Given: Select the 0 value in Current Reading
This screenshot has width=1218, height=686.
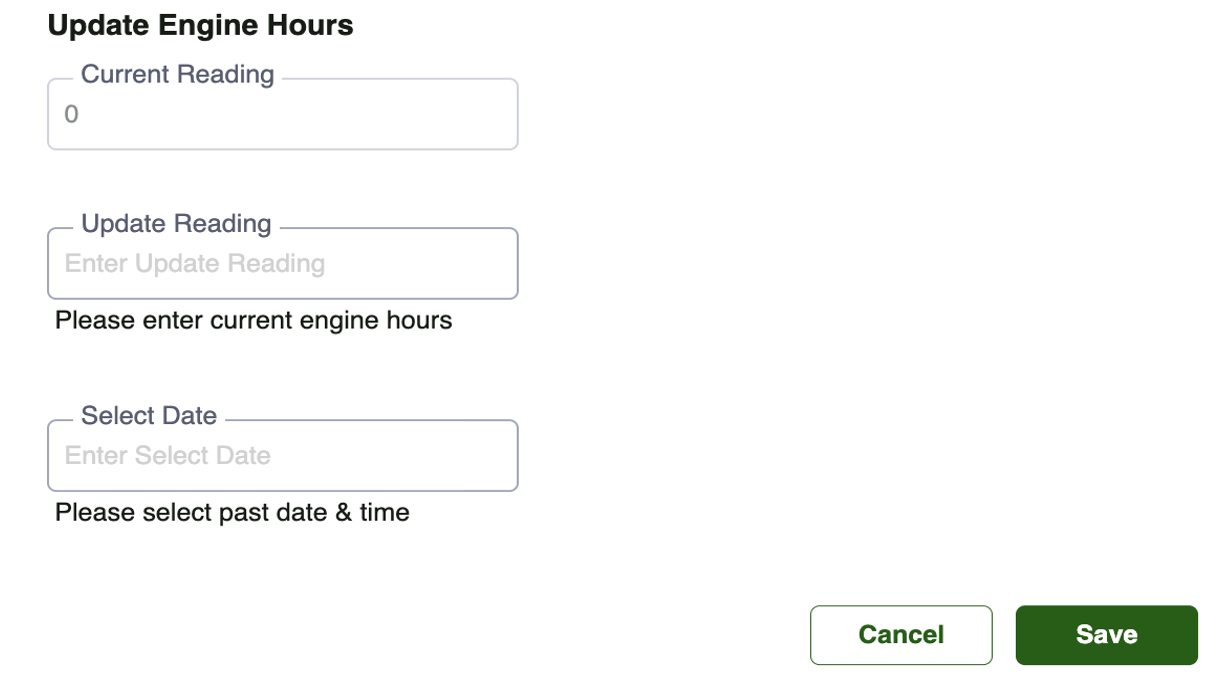Looking at the screenshot, I should 71,115.
